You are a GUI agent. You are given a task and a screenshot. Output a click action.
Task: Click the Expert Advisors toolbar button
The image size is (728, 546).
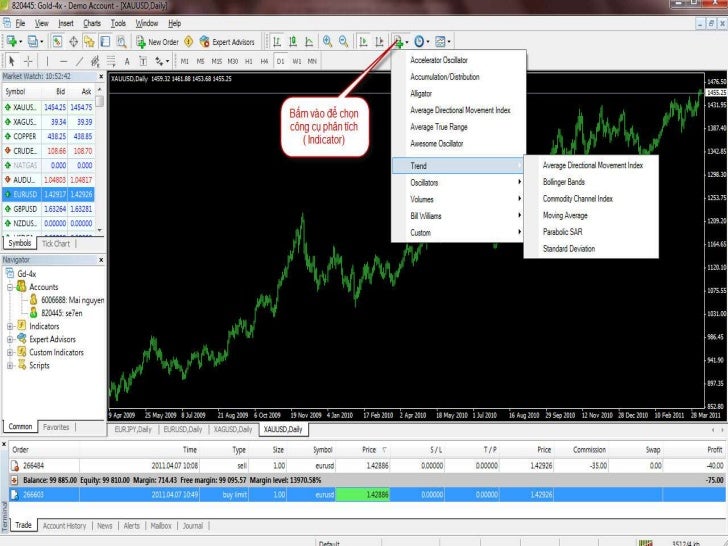coord(227,42)
